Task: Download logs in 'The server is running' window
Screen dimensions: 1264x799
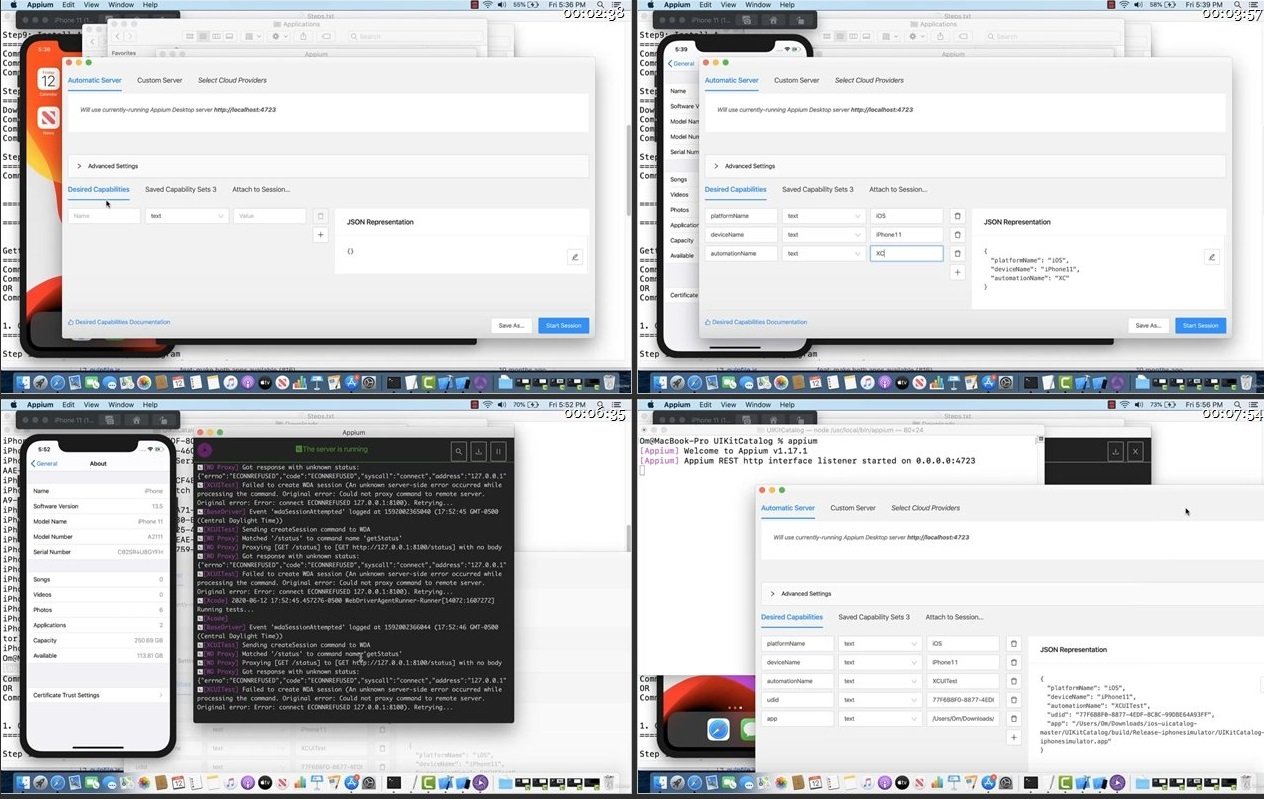Action: [x=478, y=451]
